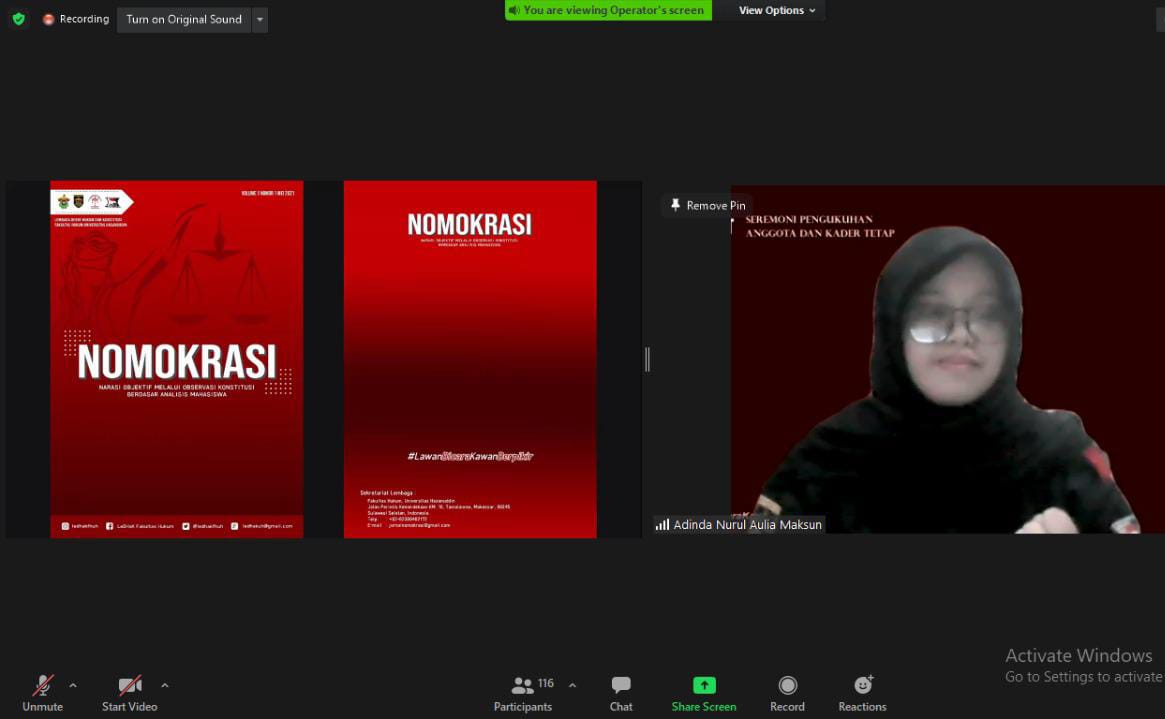
Task: Click the NOMOKRASI back cover image
Action: tap(470, 359)
